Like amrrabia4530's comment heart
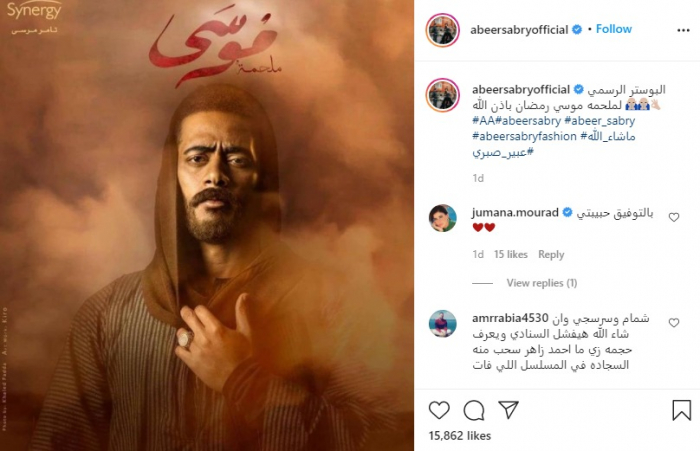The height and width of the screenshot is (451, 700). point(674,322)
